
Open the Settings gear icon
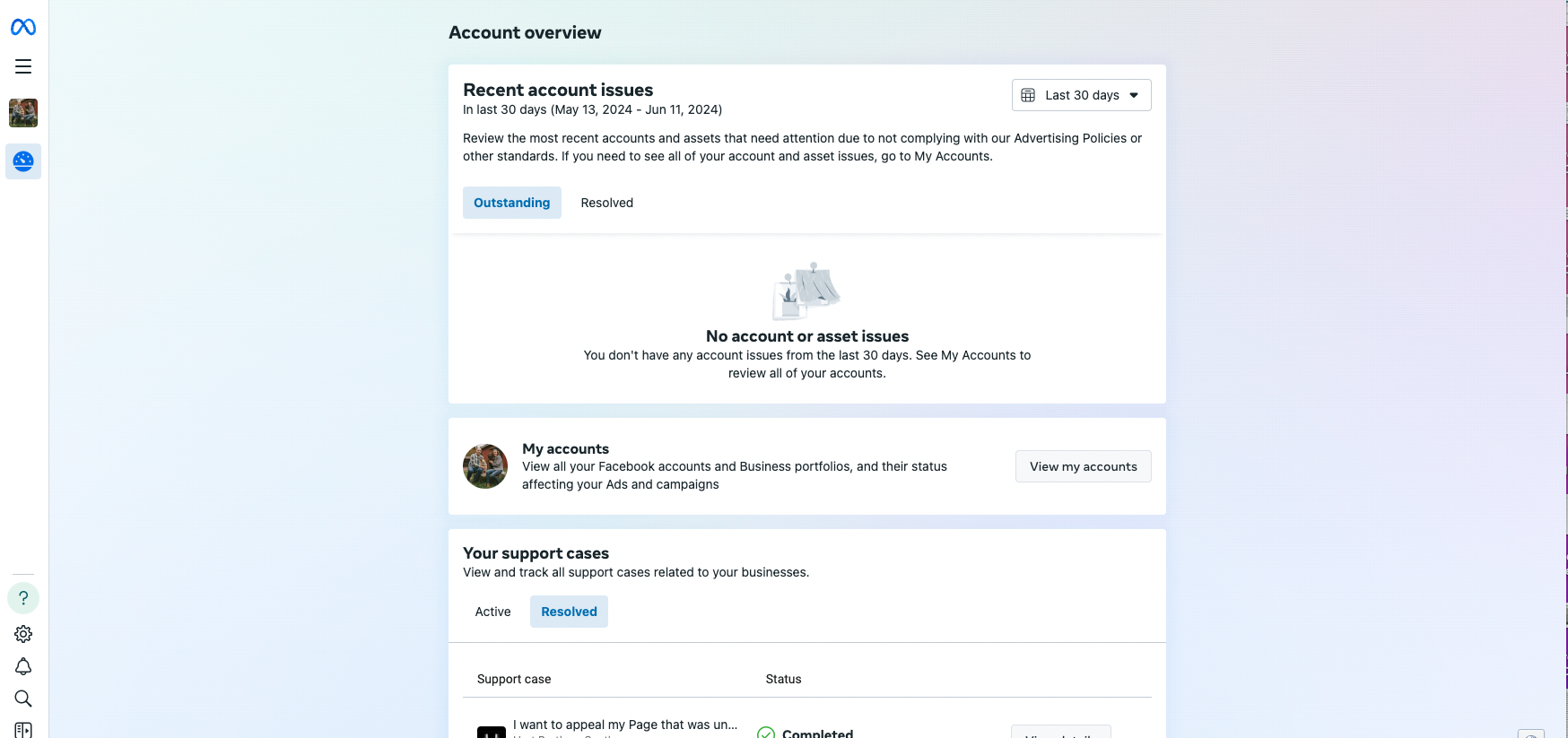click(23, 634)
